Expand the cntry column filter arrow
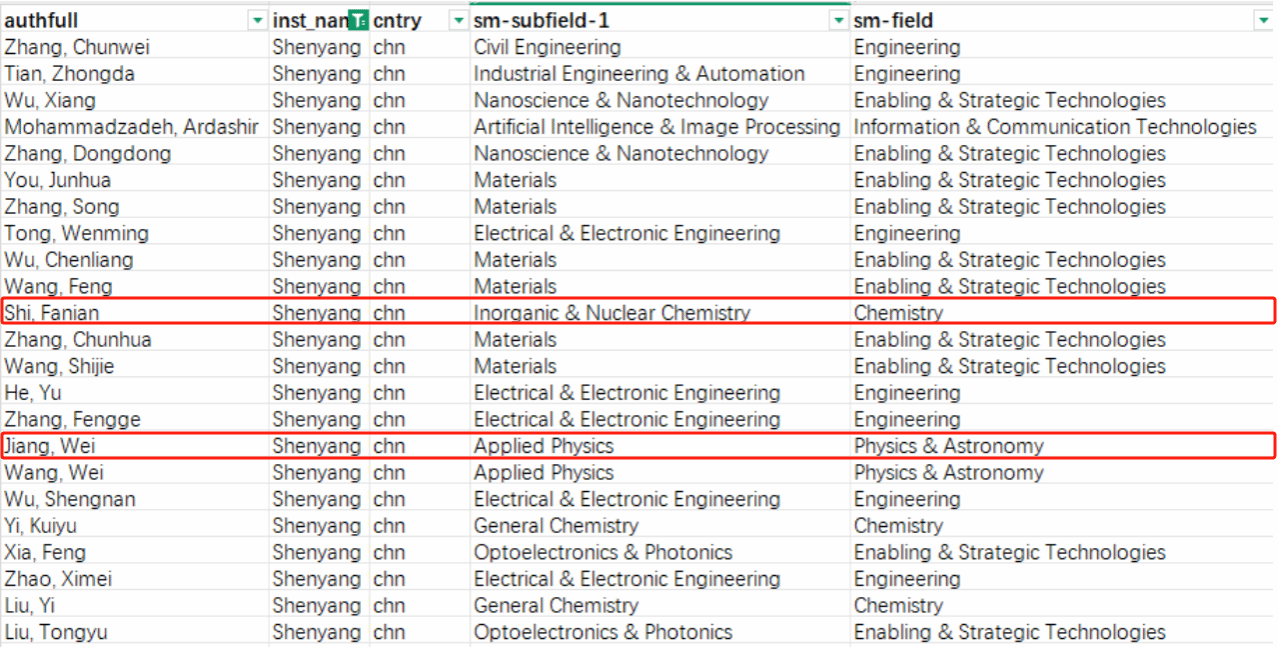The image size is (1278, 647). 459,21
